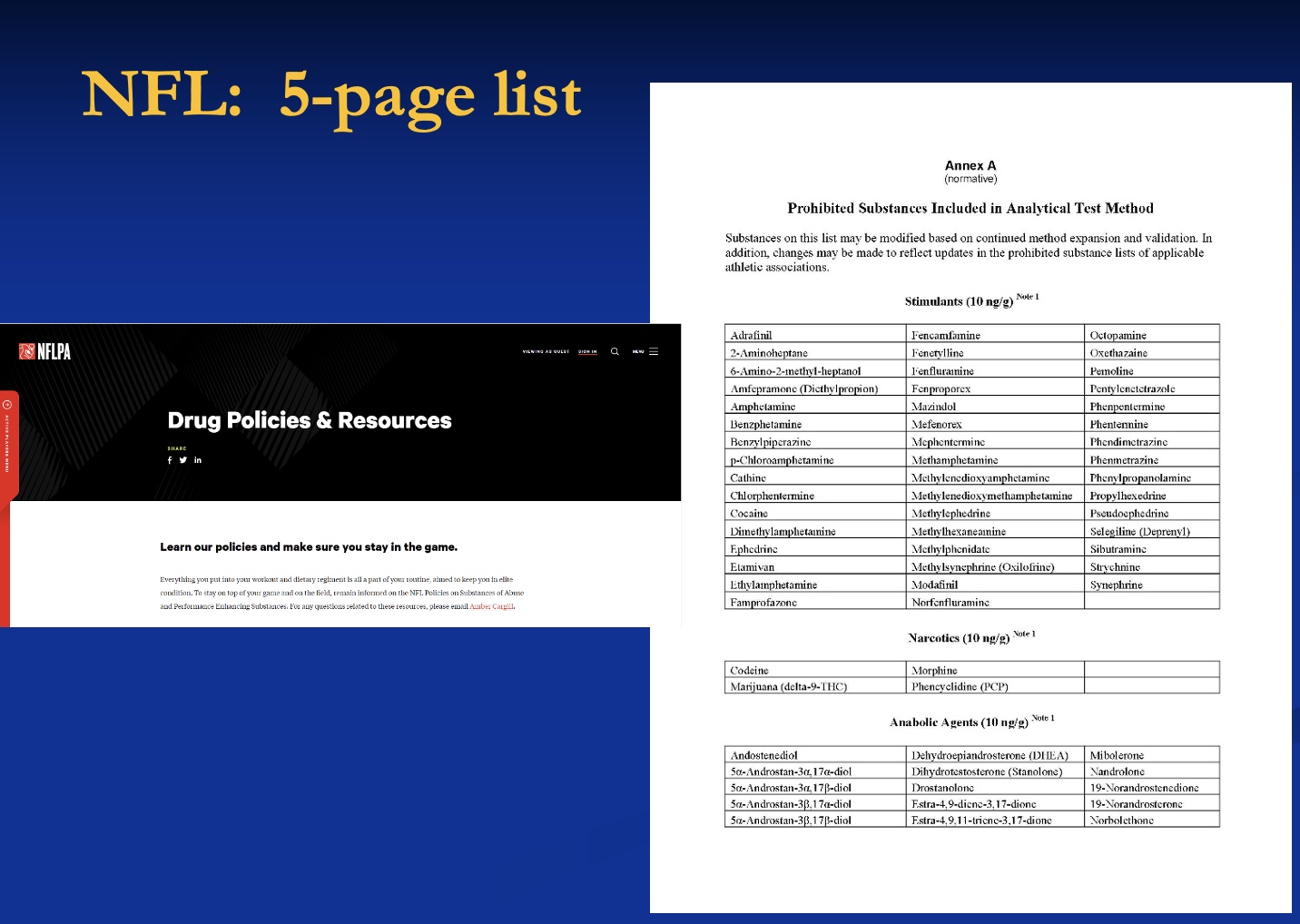Viewport: 1300px width, 924px height.
Task: Select the Marijuana (delta-9-THC) table cell
Action: coord(788,687)
